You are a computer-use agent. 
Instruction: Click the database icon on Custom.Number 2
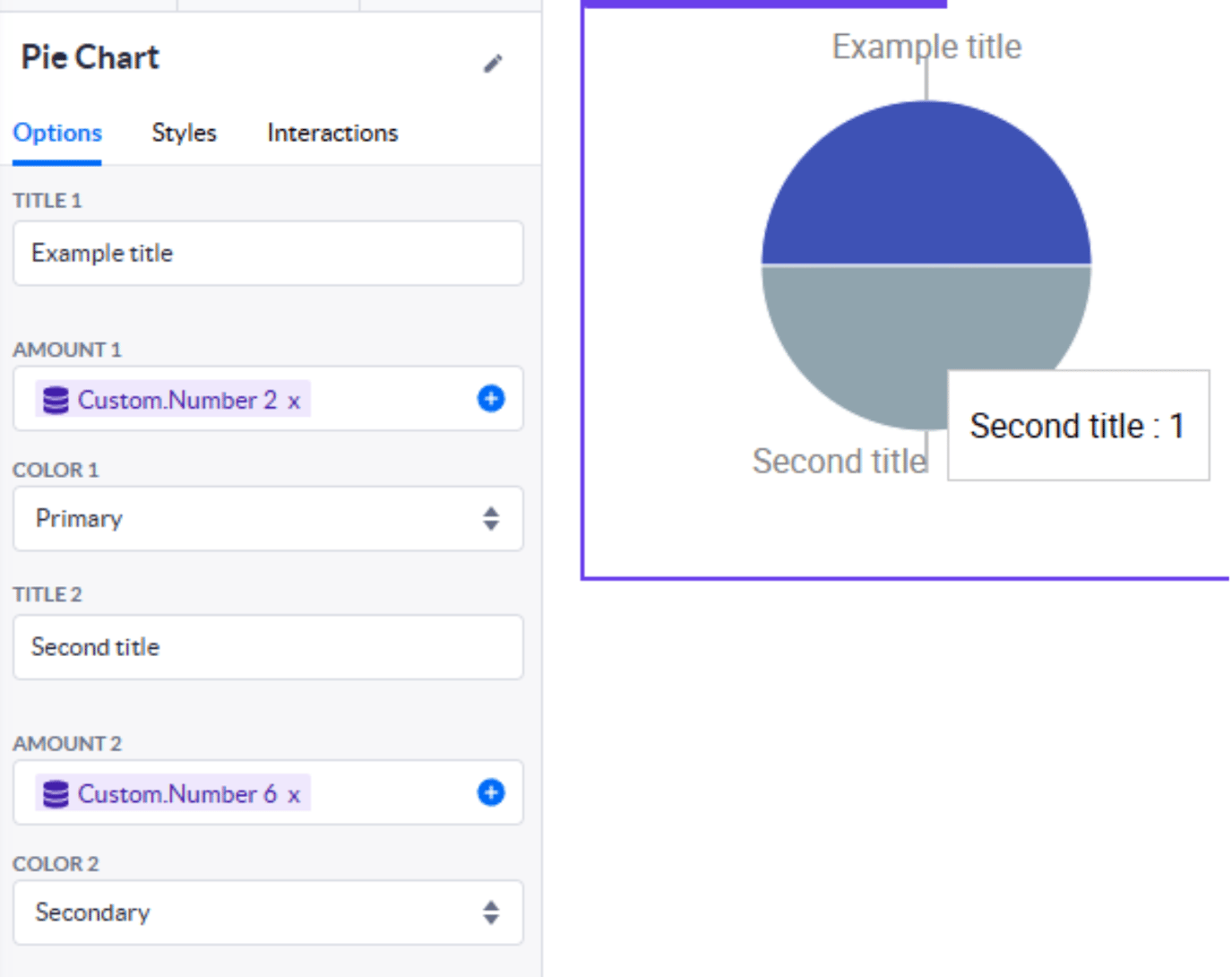56,401
